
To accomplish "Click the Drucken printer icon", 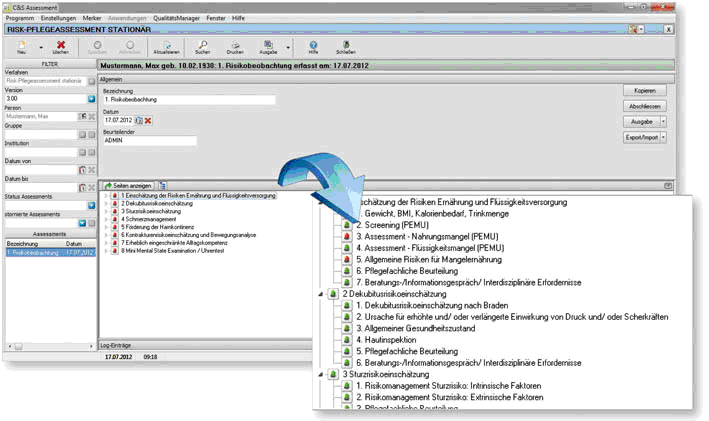I will 236,45.
